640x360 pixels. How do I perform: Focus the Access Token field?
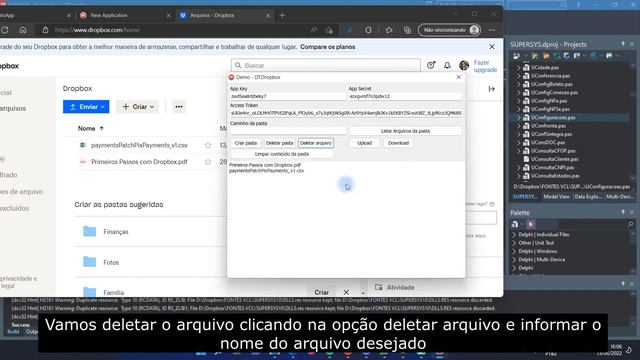point(346,113)
